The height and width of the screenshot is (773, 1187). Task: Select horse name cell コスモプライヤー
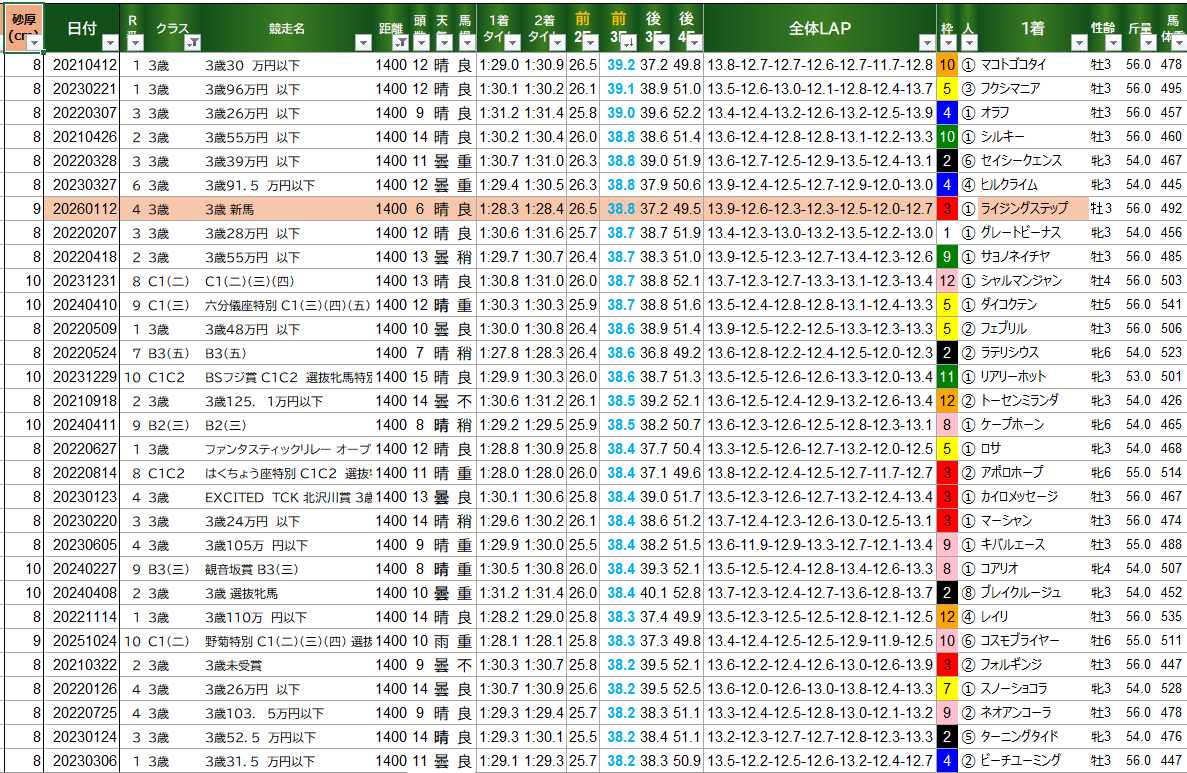pyautogui.click(x=1033, y=641)
